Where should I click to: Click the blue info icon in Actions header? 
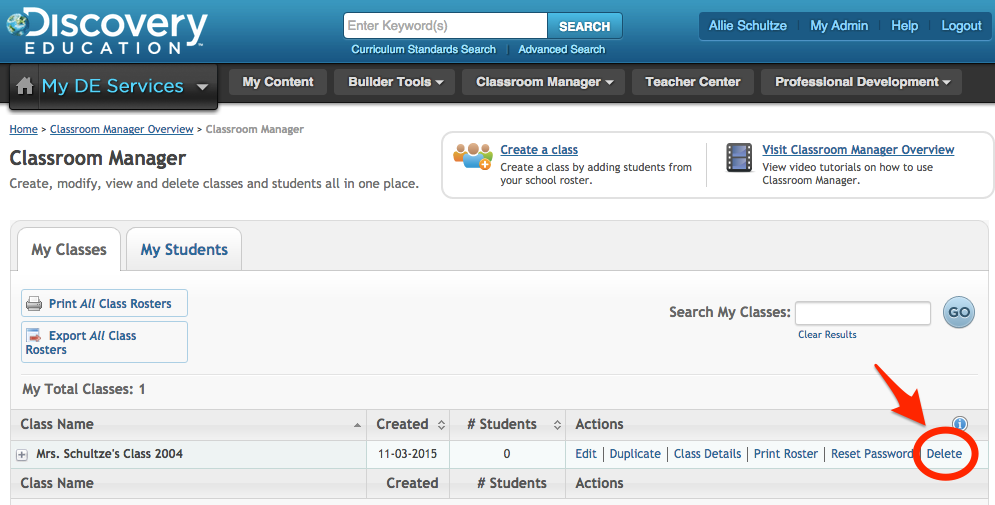tap(959, 424)
